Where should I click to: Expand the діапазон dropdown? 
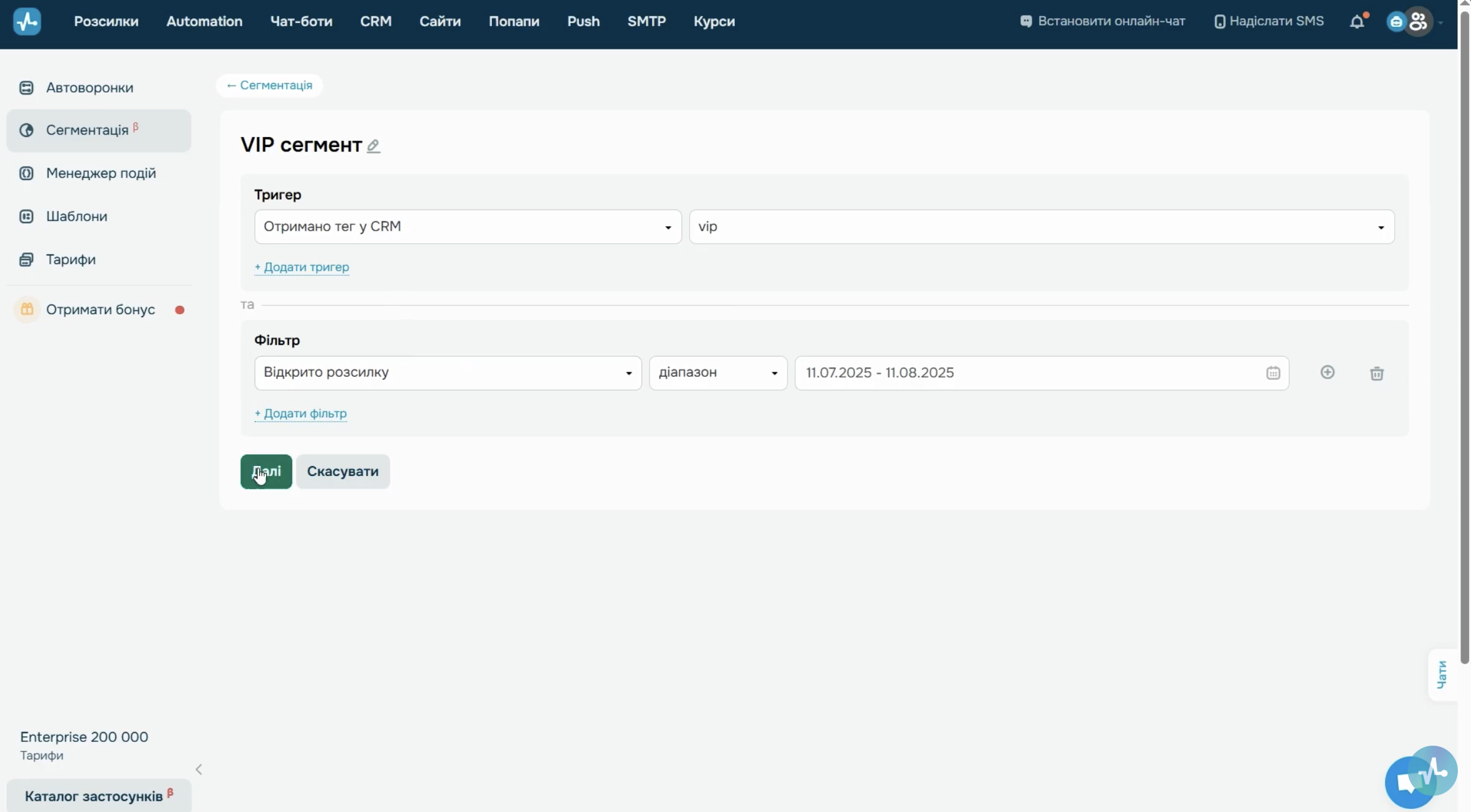coord(718,373)
